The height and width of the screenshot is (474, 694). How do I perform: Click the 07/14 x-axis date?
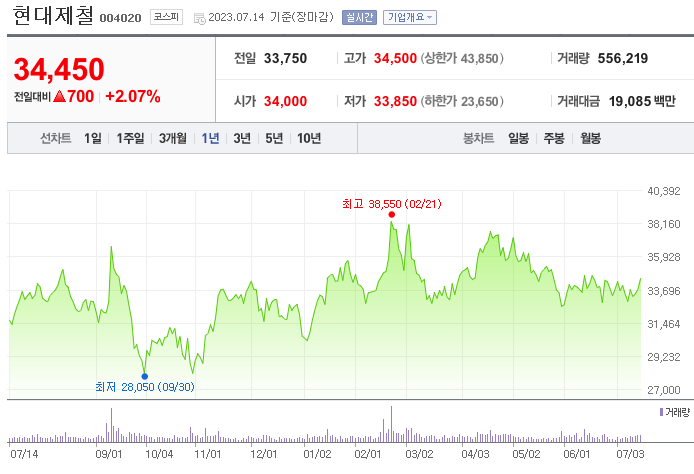24,454
